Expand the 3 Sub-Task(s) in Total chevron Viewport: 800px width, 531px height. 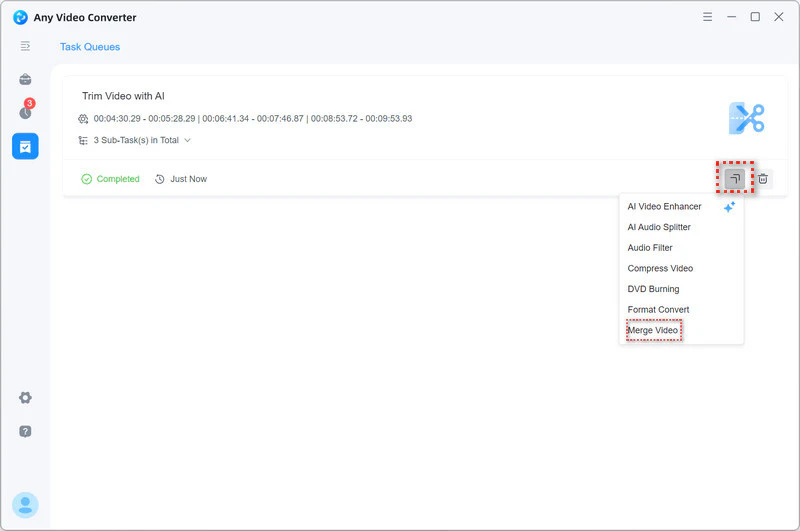(187, 140)
